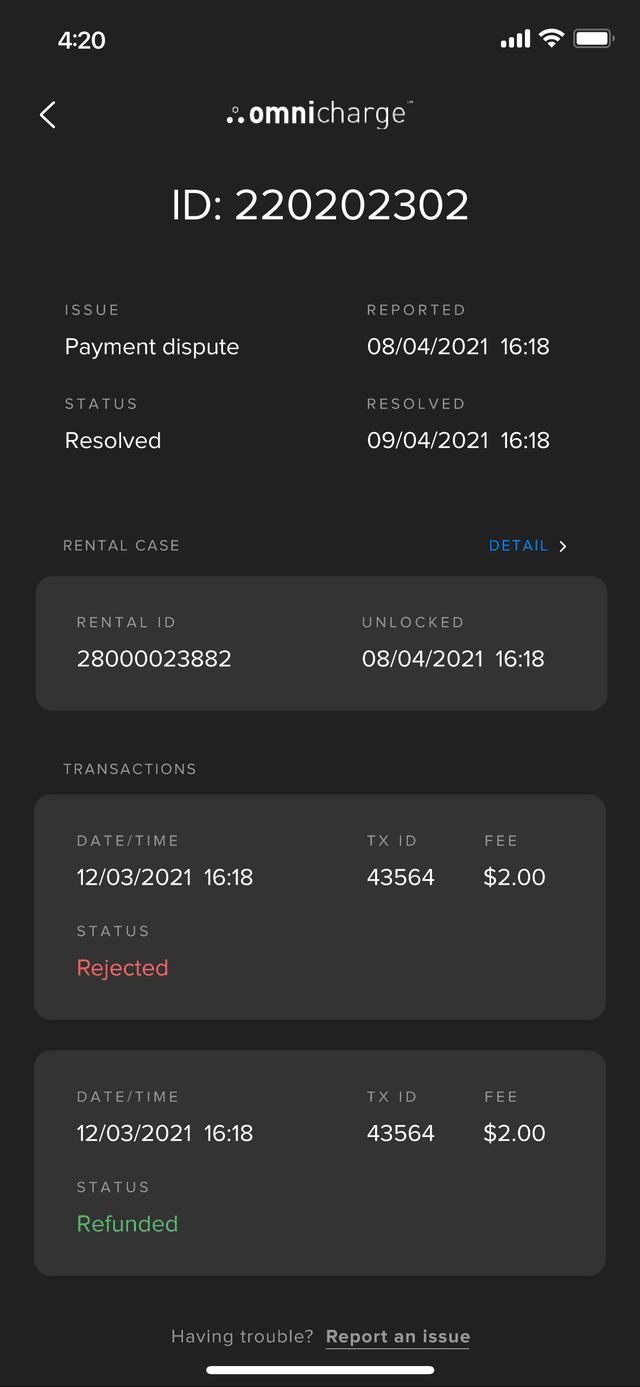Tap the Omnicharge logo
Image resolution: width=640 pixels, height=1387 pixels.
[x=319, y=115]
